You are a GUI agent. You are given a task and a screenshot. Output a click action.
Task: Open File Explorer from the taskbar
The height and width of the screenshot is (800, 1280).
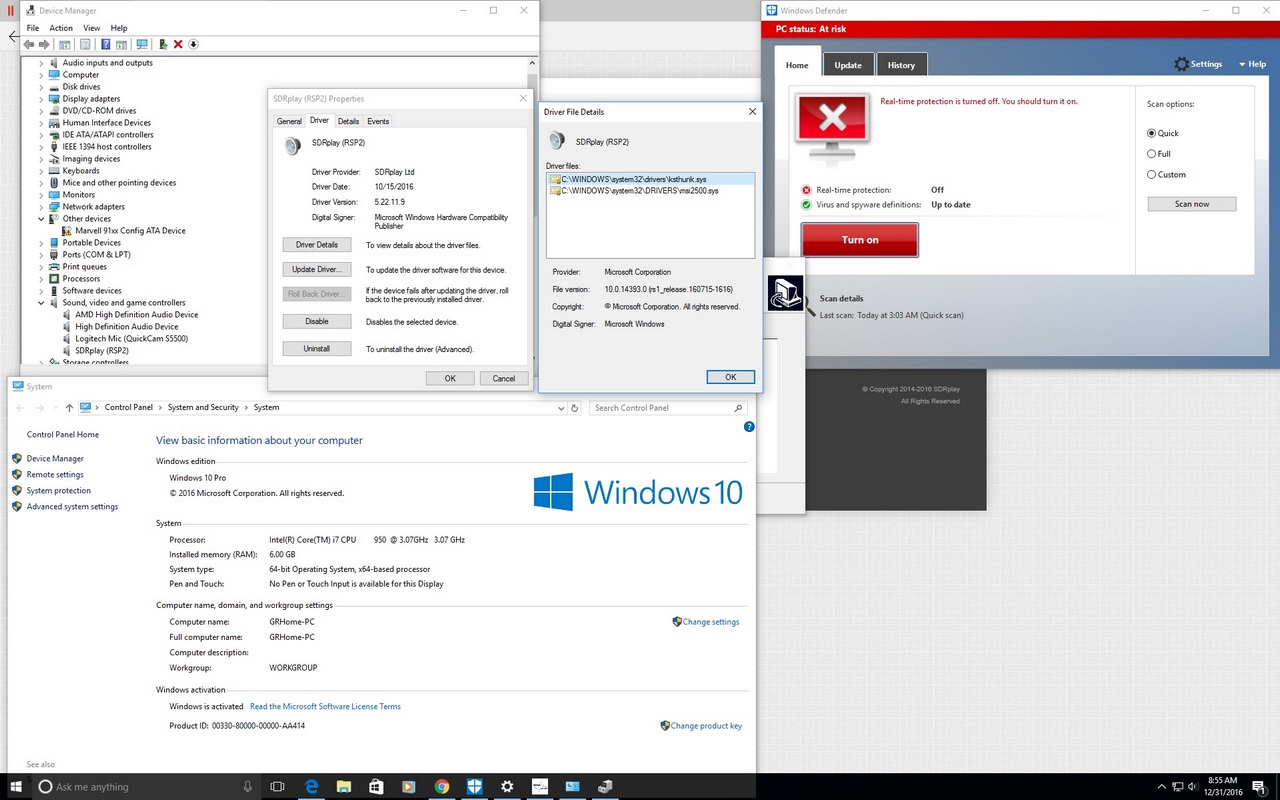point(344,787)
